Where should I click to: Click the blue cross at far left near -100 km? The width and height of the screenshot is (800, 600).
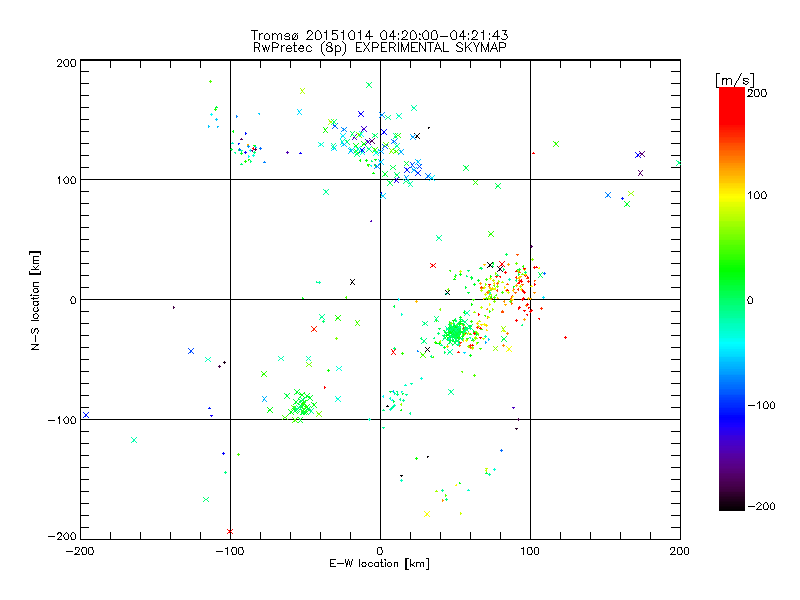coord(86,415)
